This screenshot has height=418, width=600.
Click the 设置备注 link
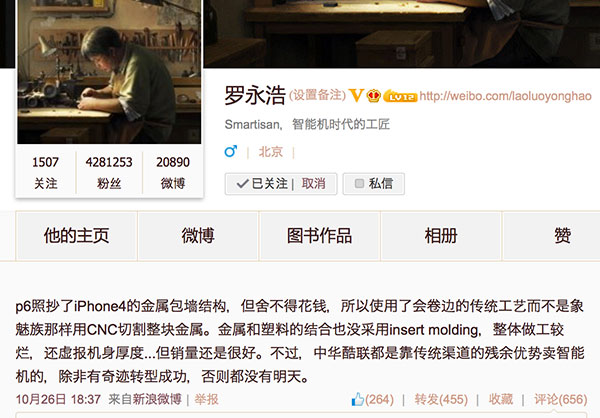pyautogui.click(x=317, y=95)
